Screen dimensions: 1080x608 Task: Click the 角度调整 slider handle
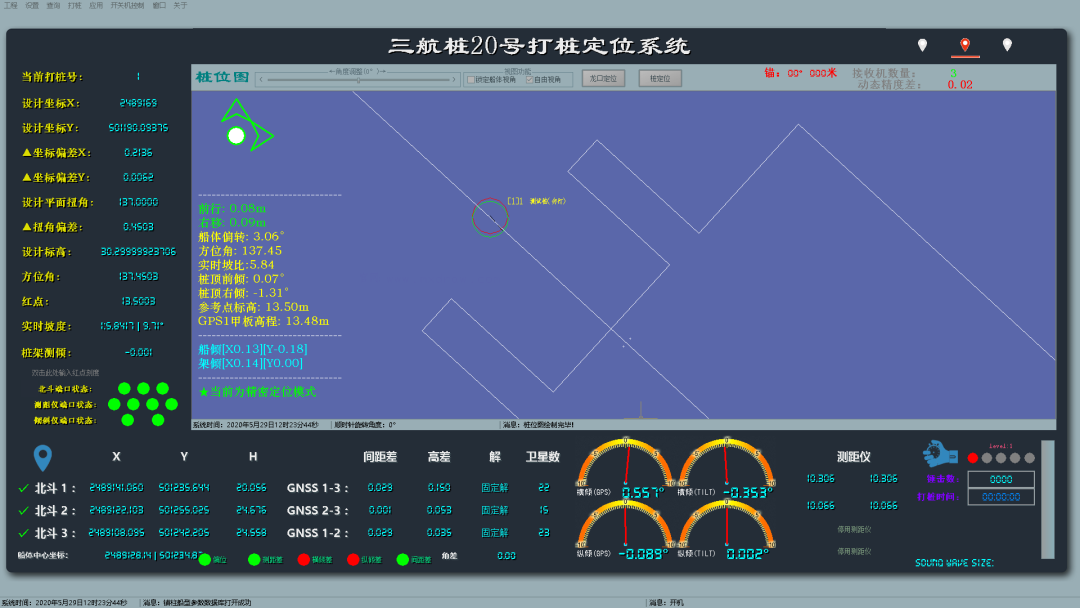358,81
